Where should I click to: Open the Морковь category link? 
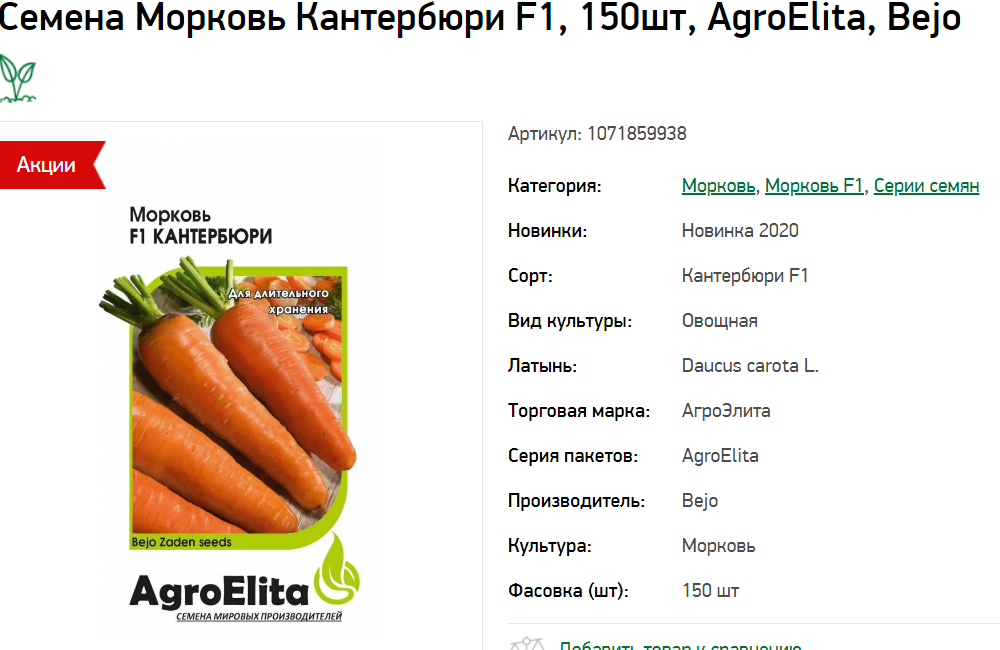[x=718, y=186]
